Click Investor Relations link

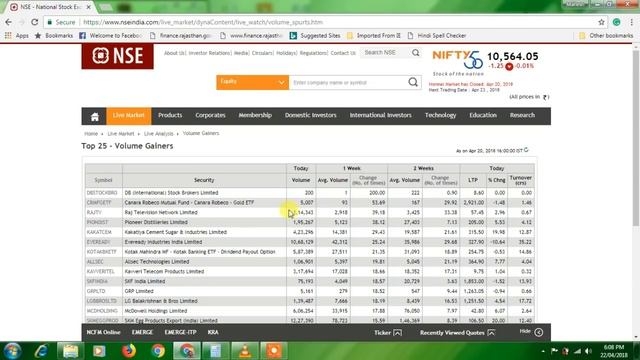click(209, 53)
